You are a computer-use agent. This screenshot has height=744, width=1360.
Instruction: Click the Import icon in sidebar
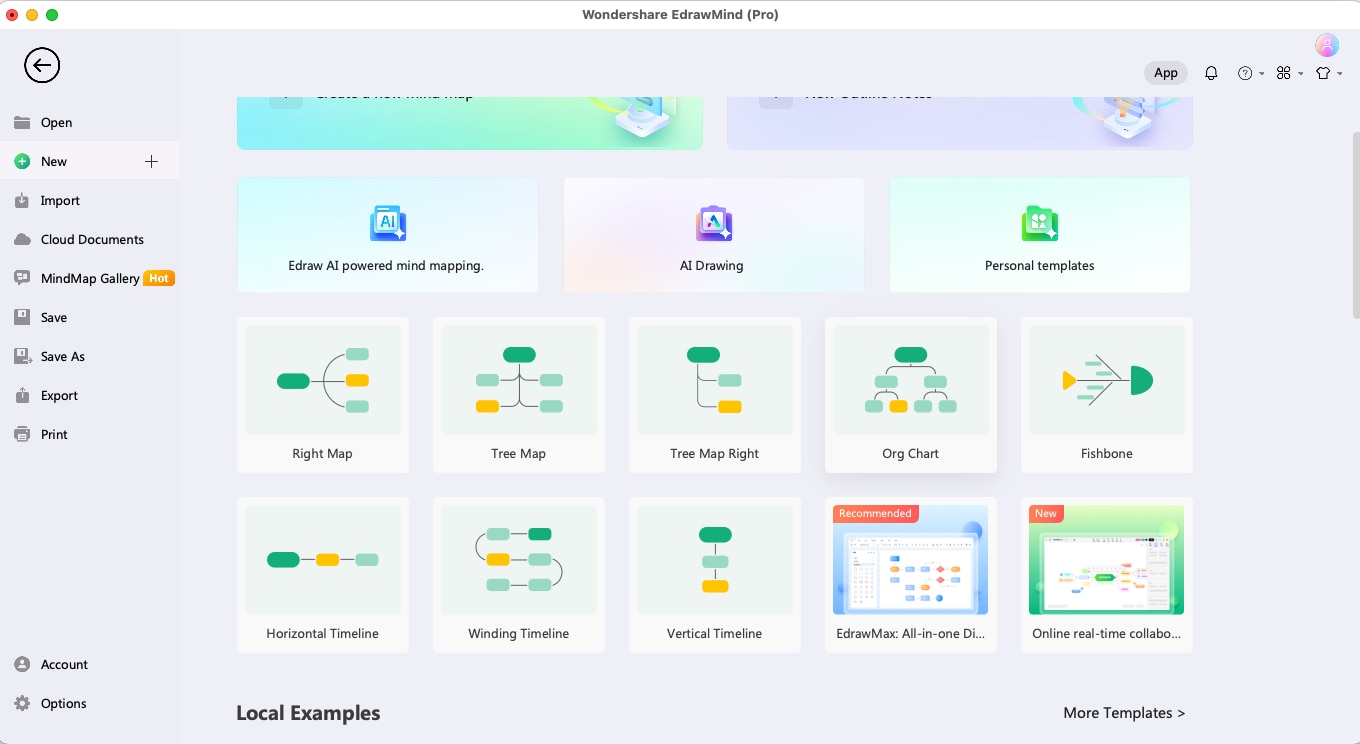pos(22,200)
